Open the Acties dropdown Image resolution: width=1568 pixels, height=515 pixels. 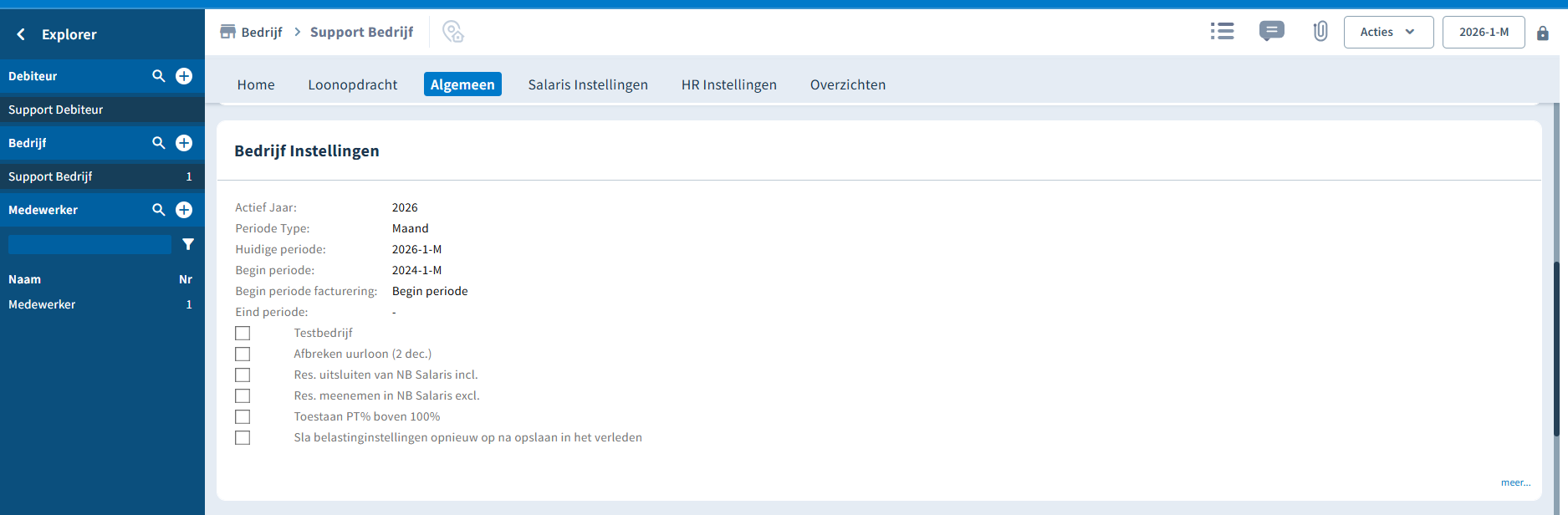pyautogui.click(x=1388, y=32)
